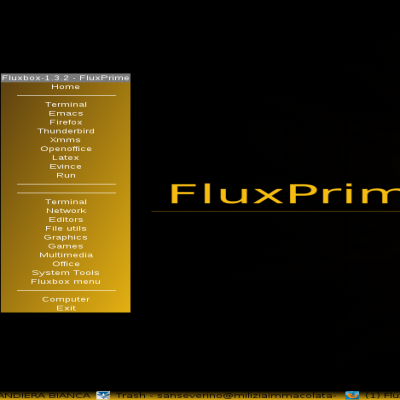Expand the Multimedia submenu

(66, 255)
